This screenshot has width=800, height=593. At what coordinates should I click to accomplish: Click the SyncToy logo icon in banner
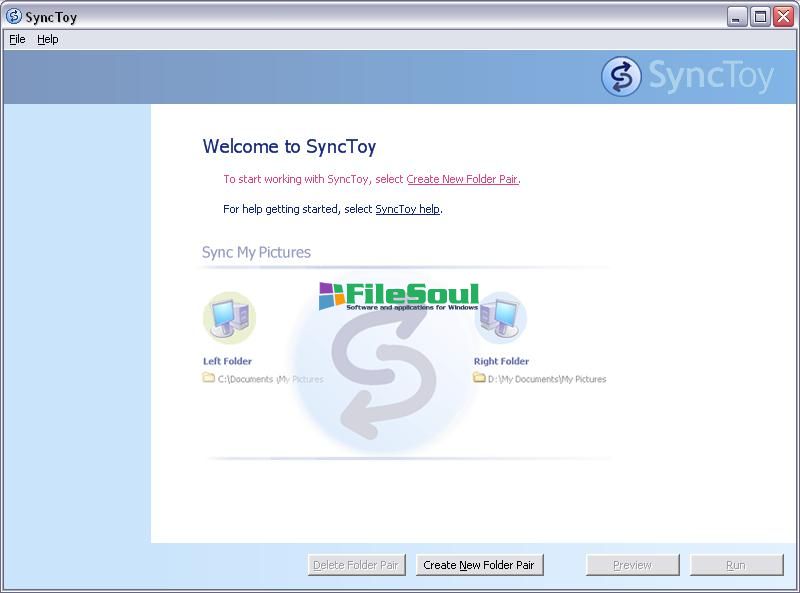620,77
